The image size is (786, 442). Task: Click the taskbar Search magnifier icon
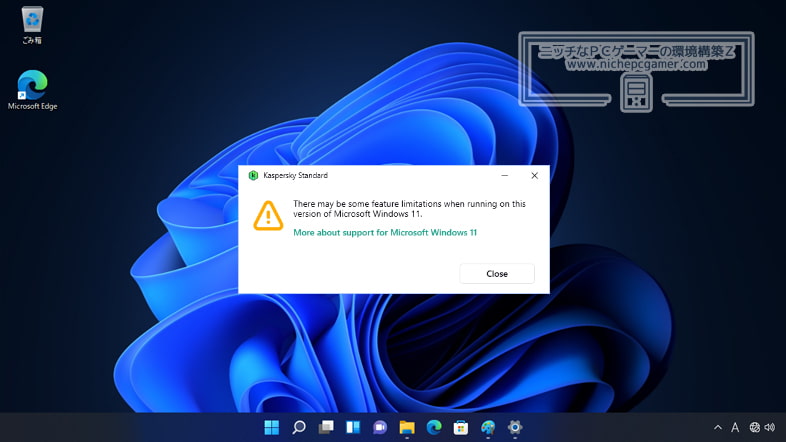pyautogui.click(x=298, y=428)
